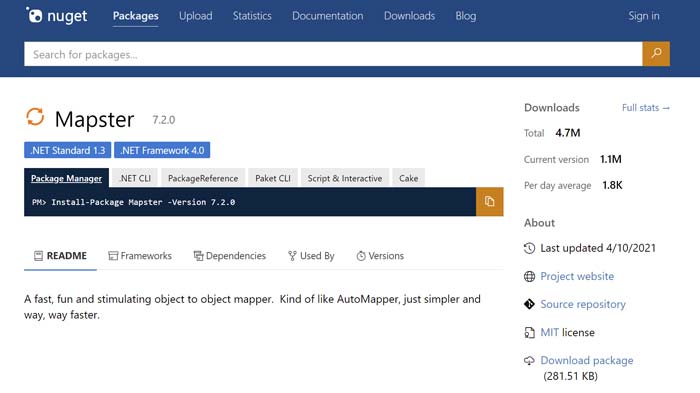Switch to the PackageReference tab
This screenshot has height=393, width=700.
click(x=203, y=178)
